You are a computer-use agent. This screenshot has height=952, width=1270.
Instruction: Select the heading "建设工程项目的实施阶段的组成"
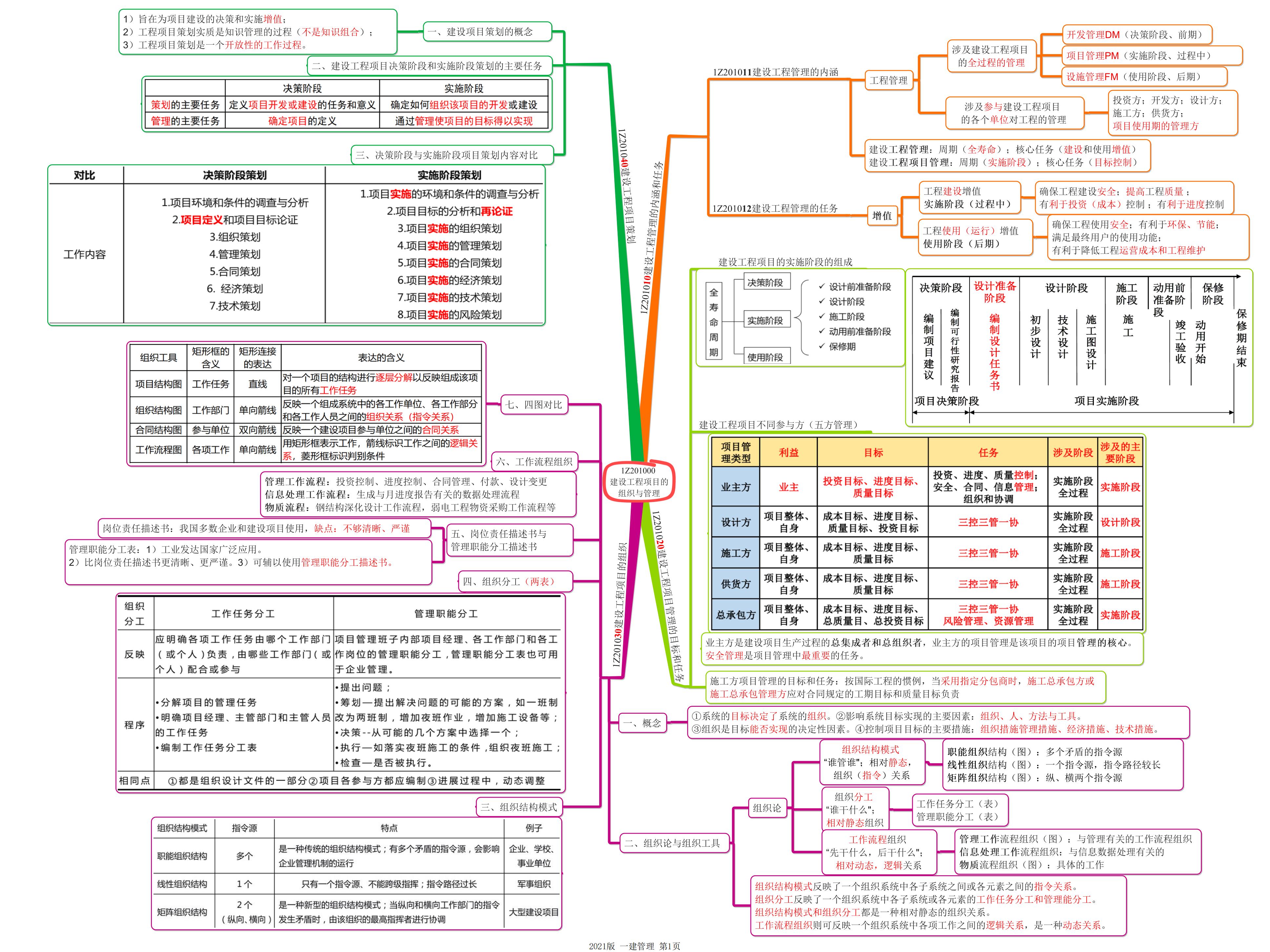point(786,262)
